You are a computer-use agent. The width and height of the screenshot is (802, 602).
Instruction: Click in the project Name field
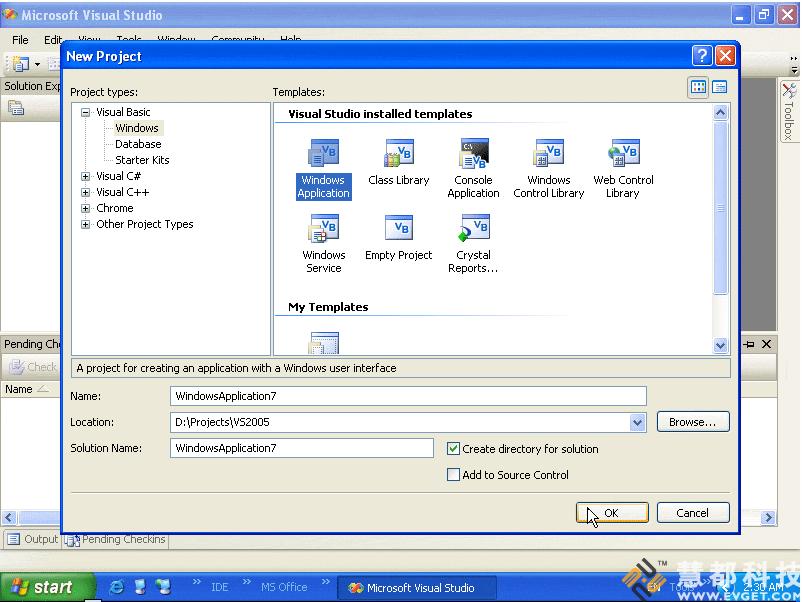[408, 396]
